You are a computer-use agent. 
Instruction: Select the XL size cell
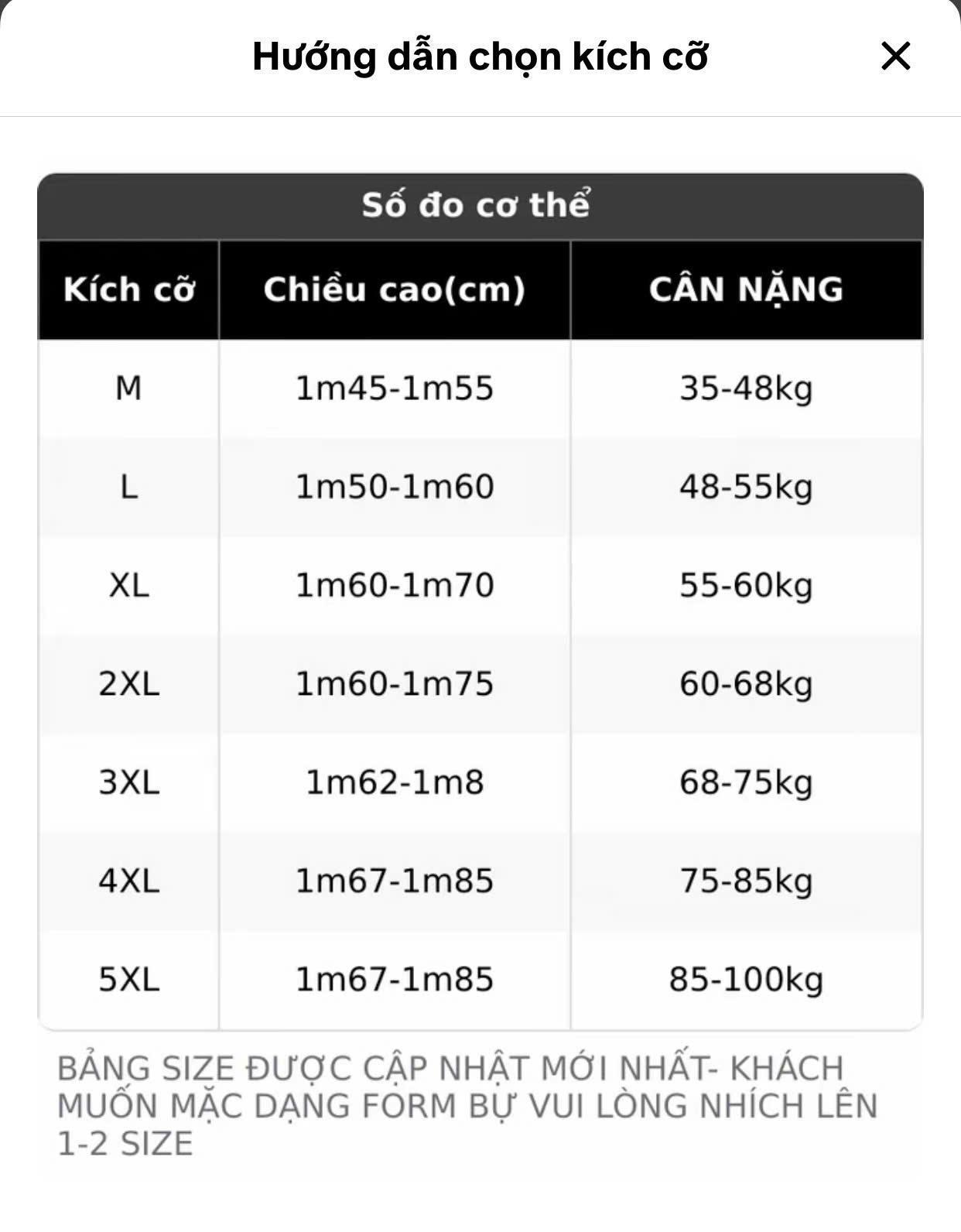(x=128, y=585)
